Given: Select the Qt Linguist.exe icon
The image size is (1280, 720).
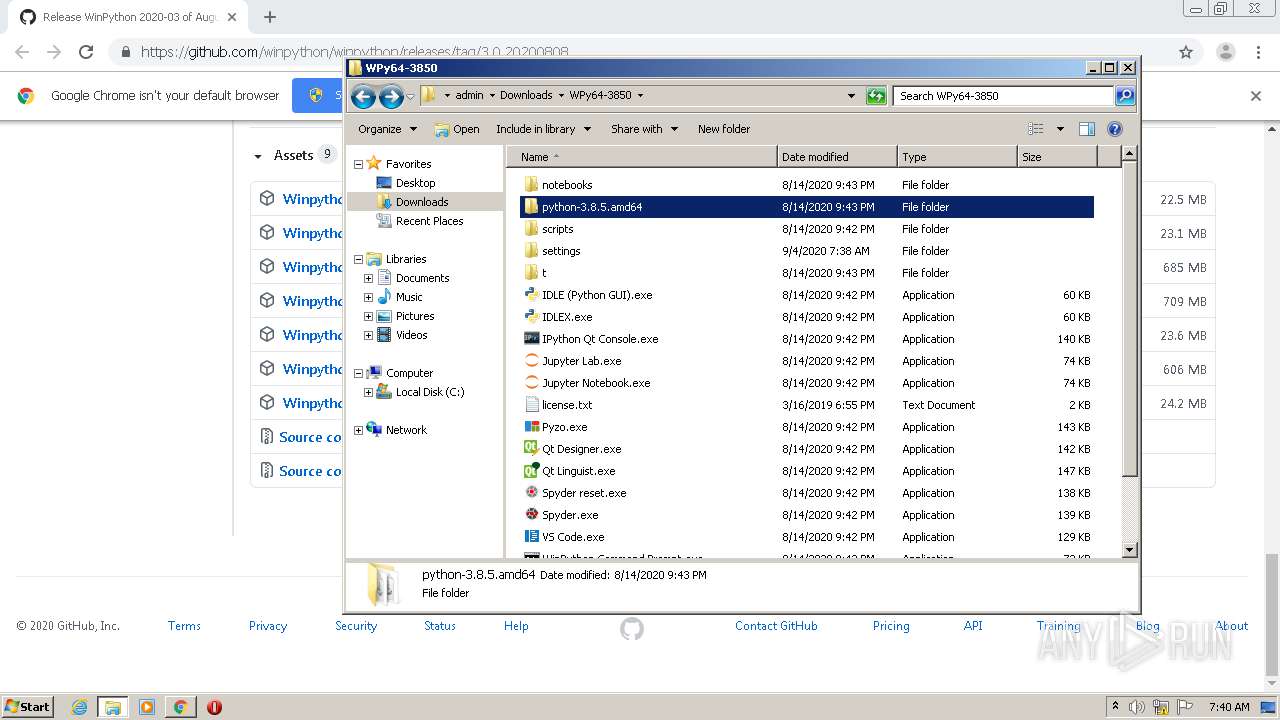Looking at the screenshot, I should [532, 471].
